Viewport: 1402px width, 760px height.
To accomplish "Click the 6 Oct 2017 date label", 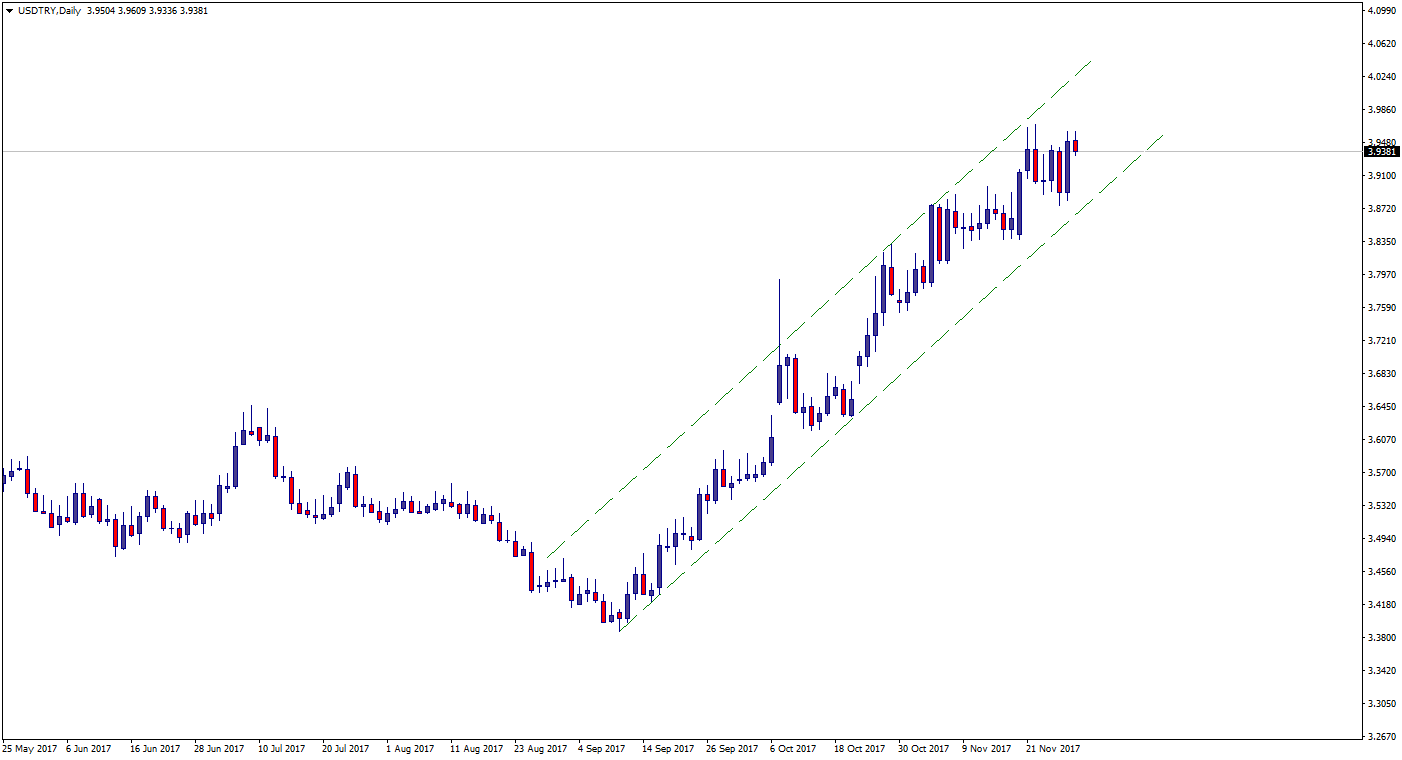I will (x=795, y=748).
